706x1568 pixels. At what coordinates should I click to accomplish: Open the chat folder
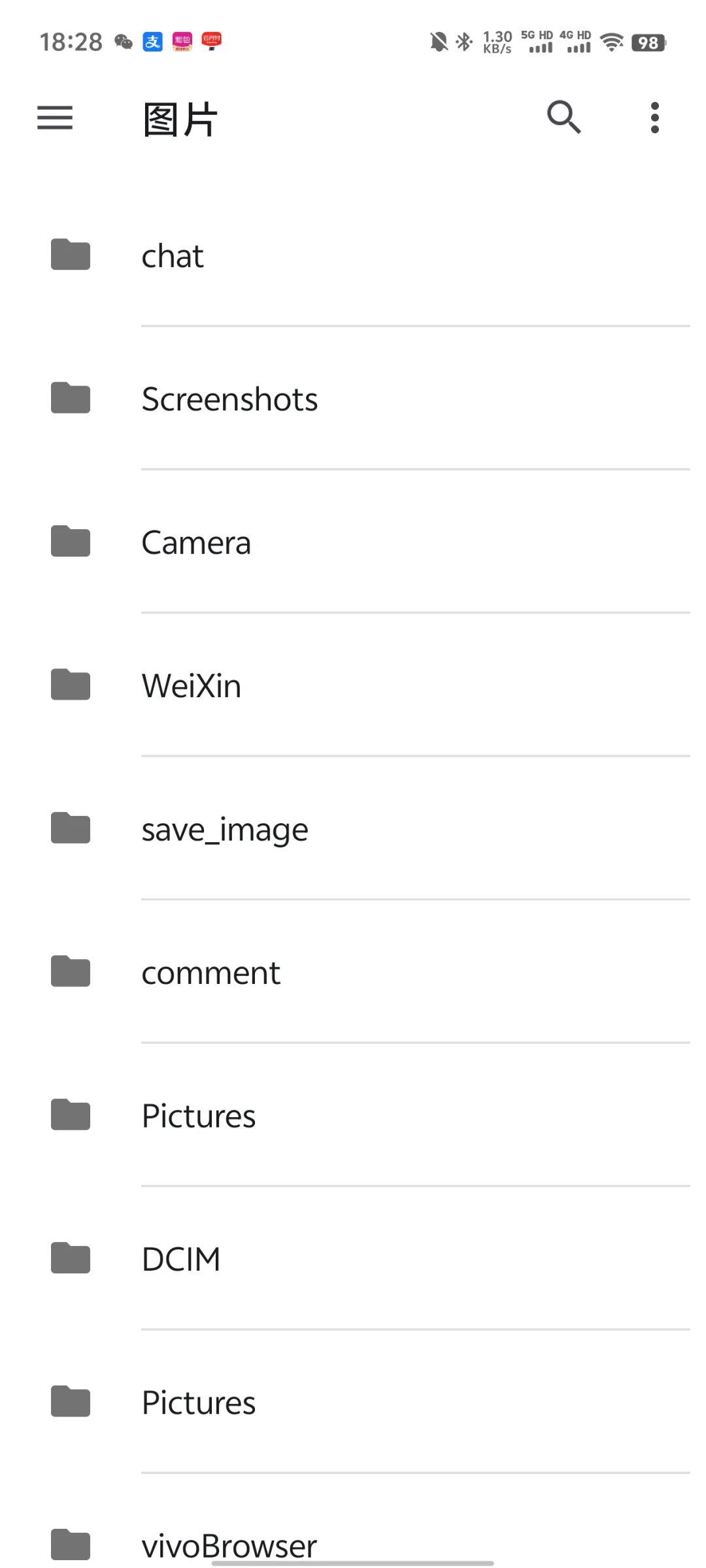tap(173, 255)
